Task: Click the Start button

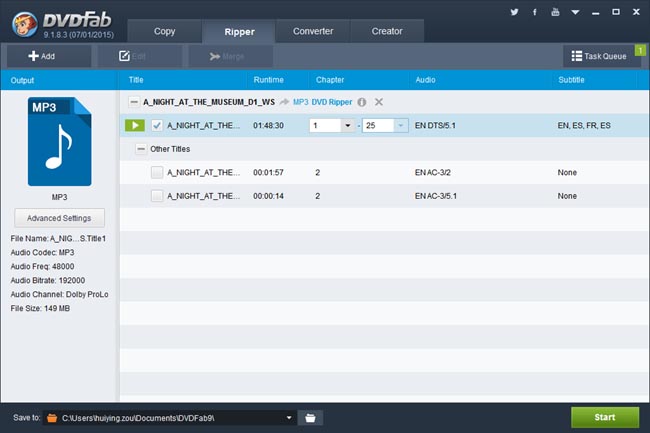Action: click(x=605, y=417)
